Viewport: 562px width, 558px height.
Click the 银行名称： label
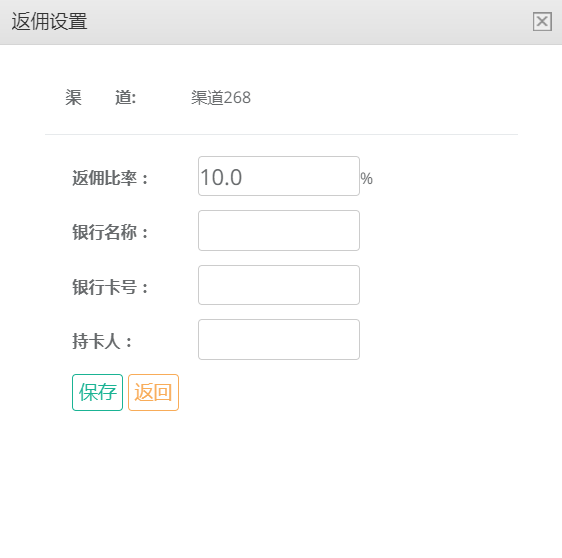pos(110,232)
